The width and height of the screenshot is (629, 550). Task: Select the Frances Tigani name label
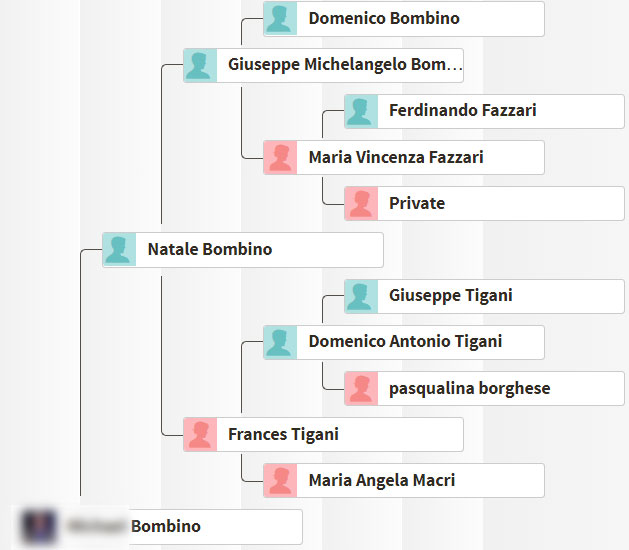click(x=283, y=434)
